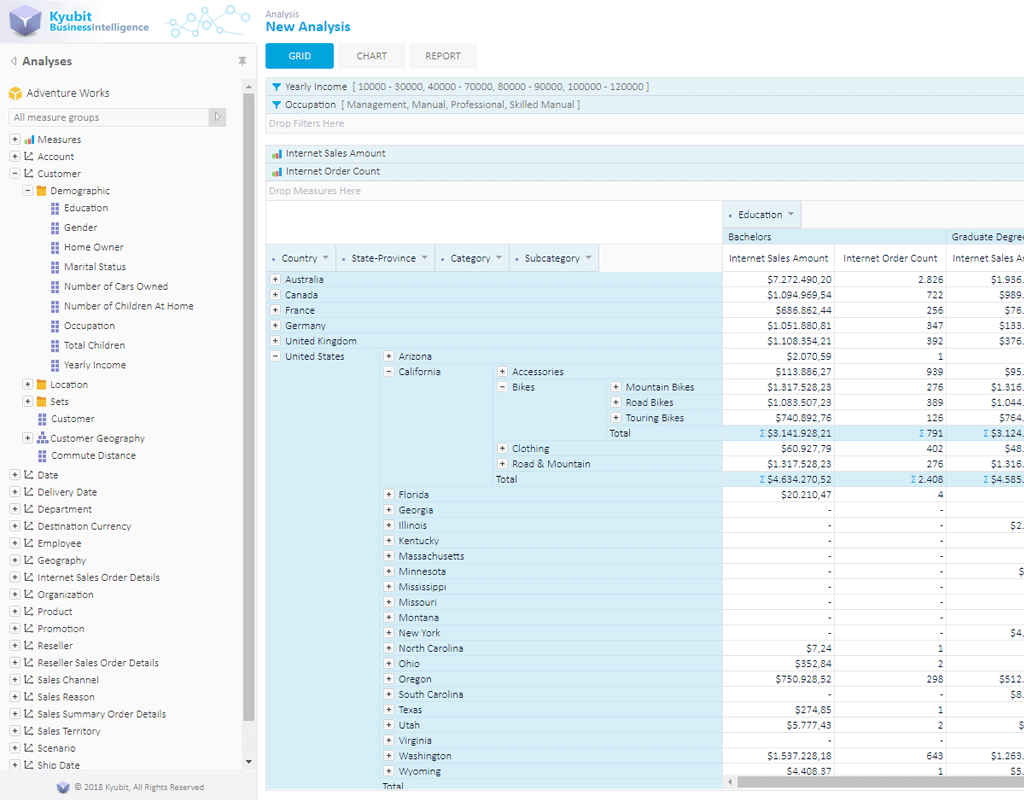Expand the Australia row in grid
The height and width of the screenshot is (800, 1024).
click(x=276, y=280)
